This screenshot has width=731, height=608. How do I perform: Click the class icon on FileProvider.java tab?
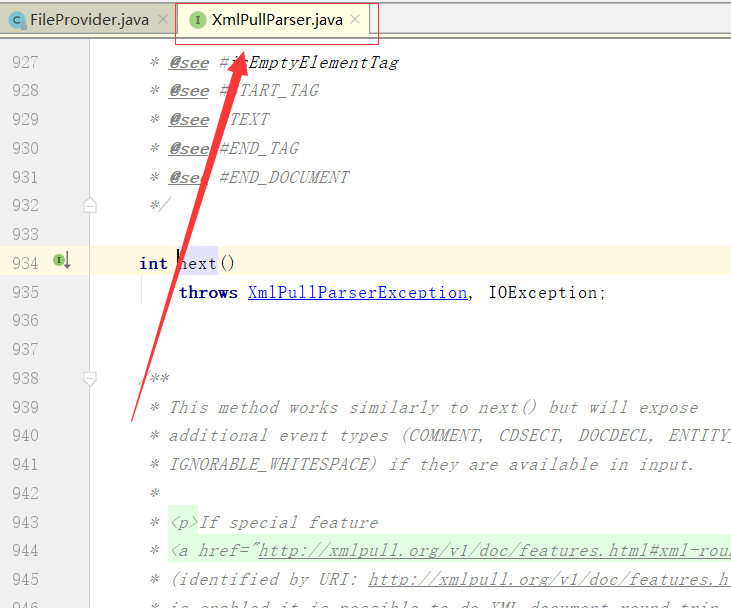point(17,21)
